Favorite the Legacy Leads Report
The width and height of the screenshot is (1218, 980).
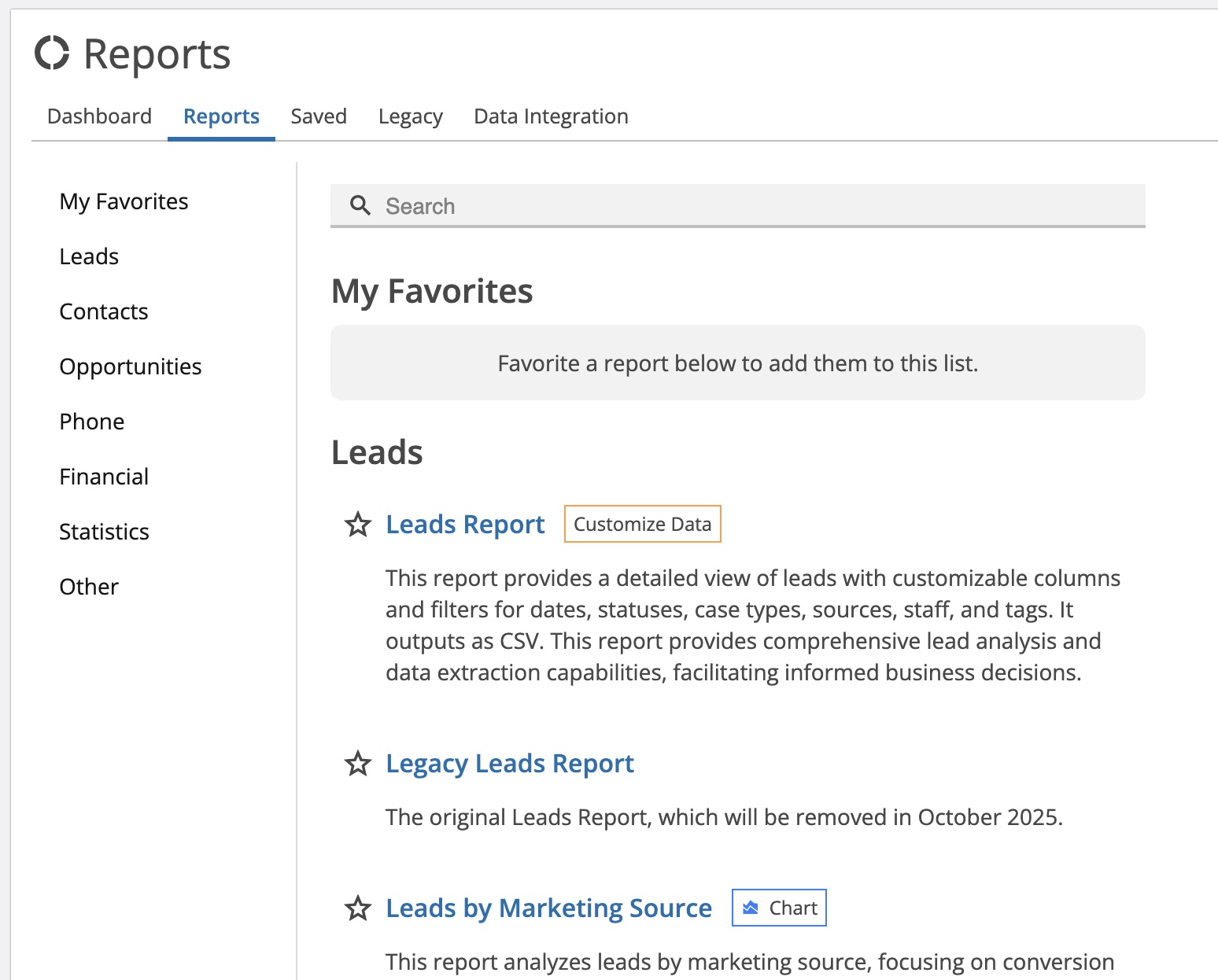[x=358, y=764]
